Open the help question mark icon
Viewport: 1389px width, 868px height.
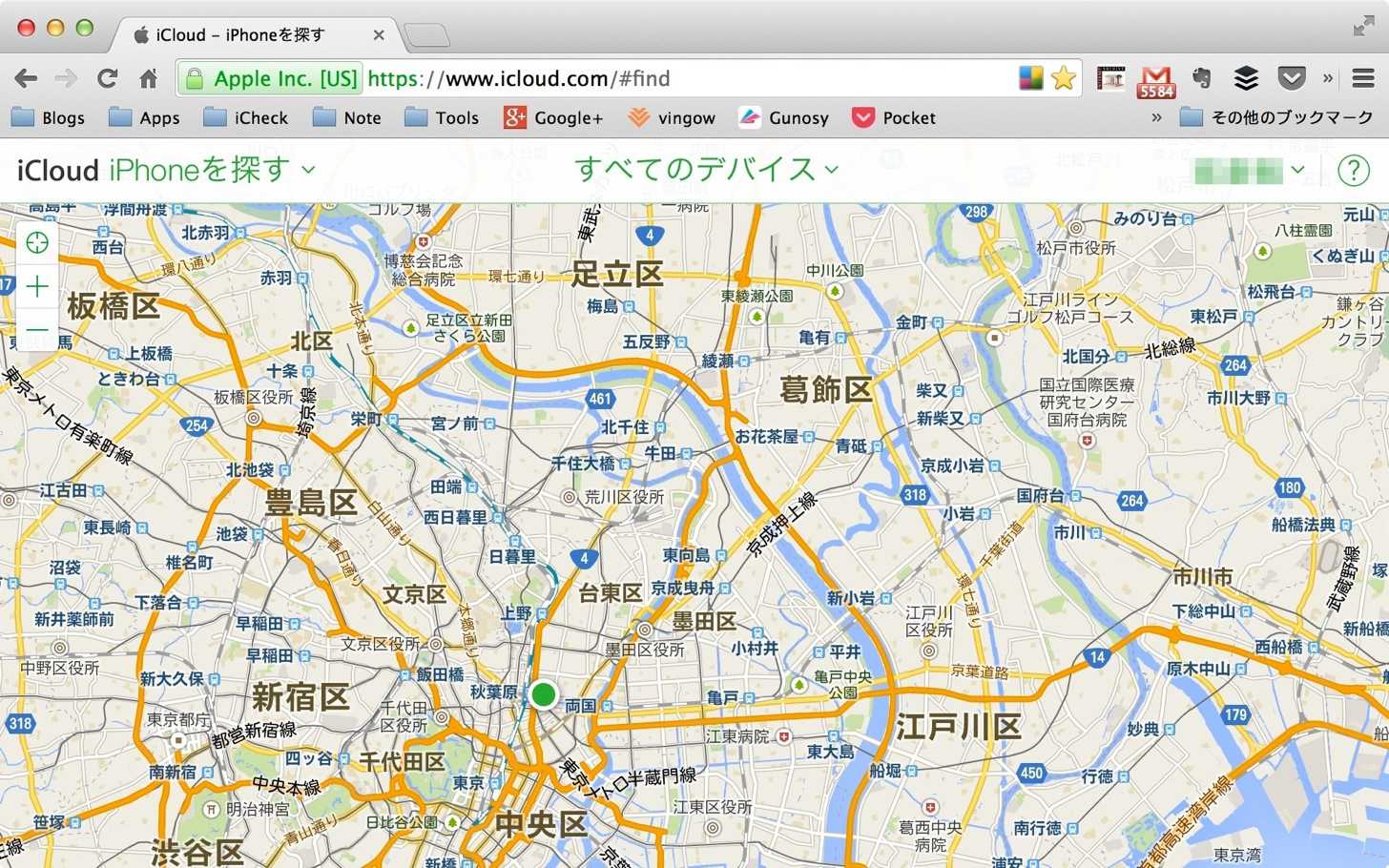coord(1354,170)
